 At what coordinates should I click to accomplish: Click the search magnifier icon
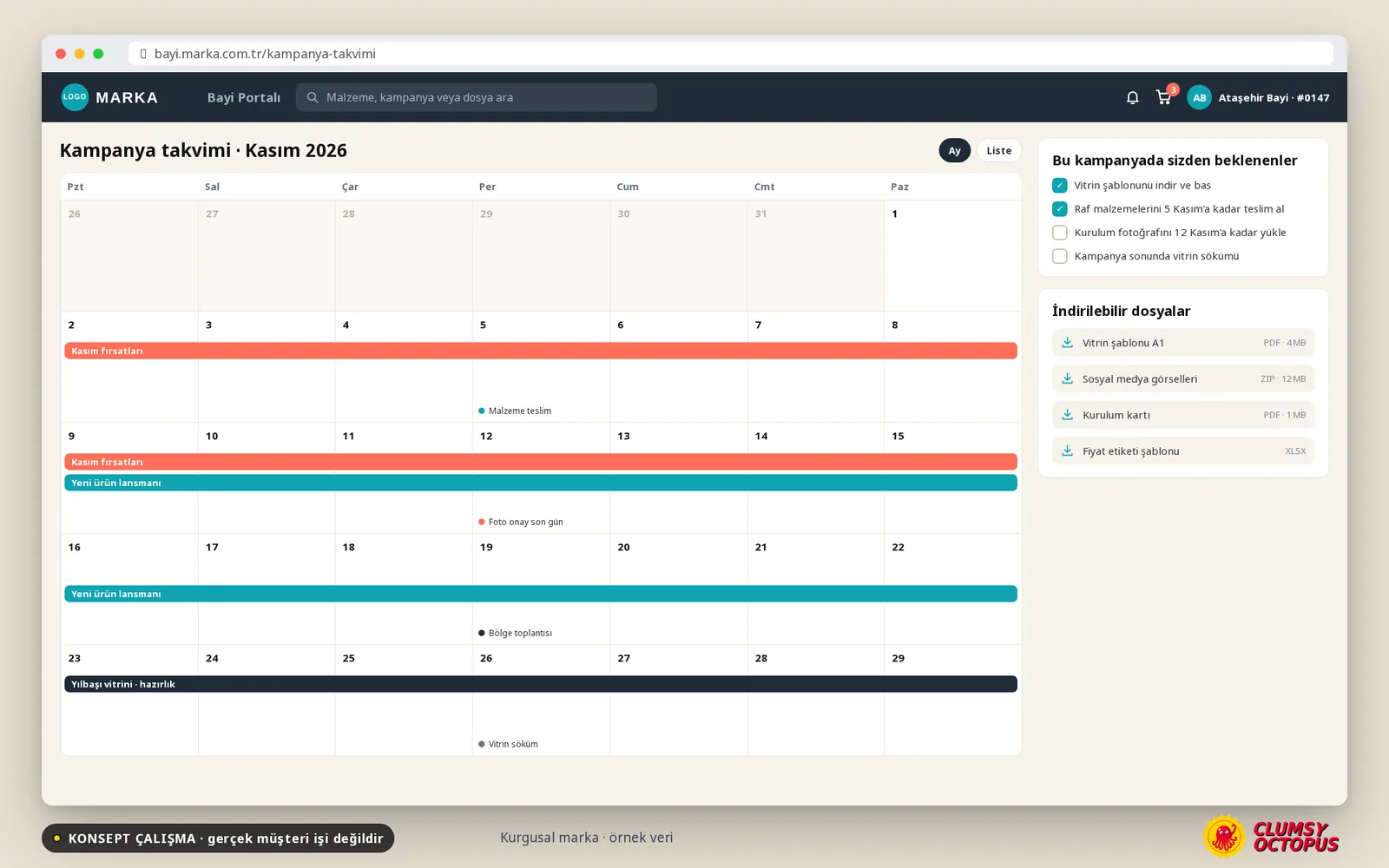point(313,97)
